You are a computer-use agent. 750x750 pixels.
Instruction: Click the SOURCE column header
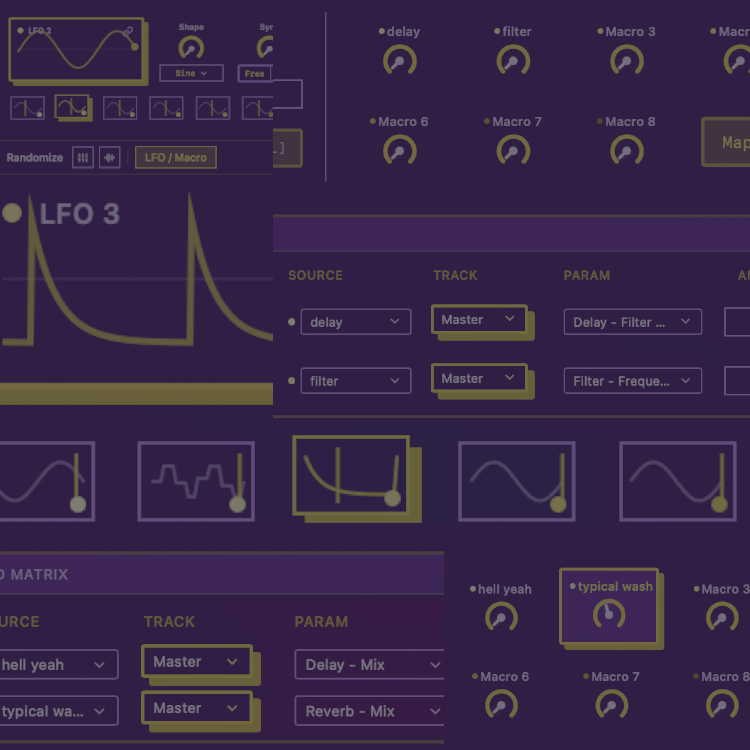point(315,276)
